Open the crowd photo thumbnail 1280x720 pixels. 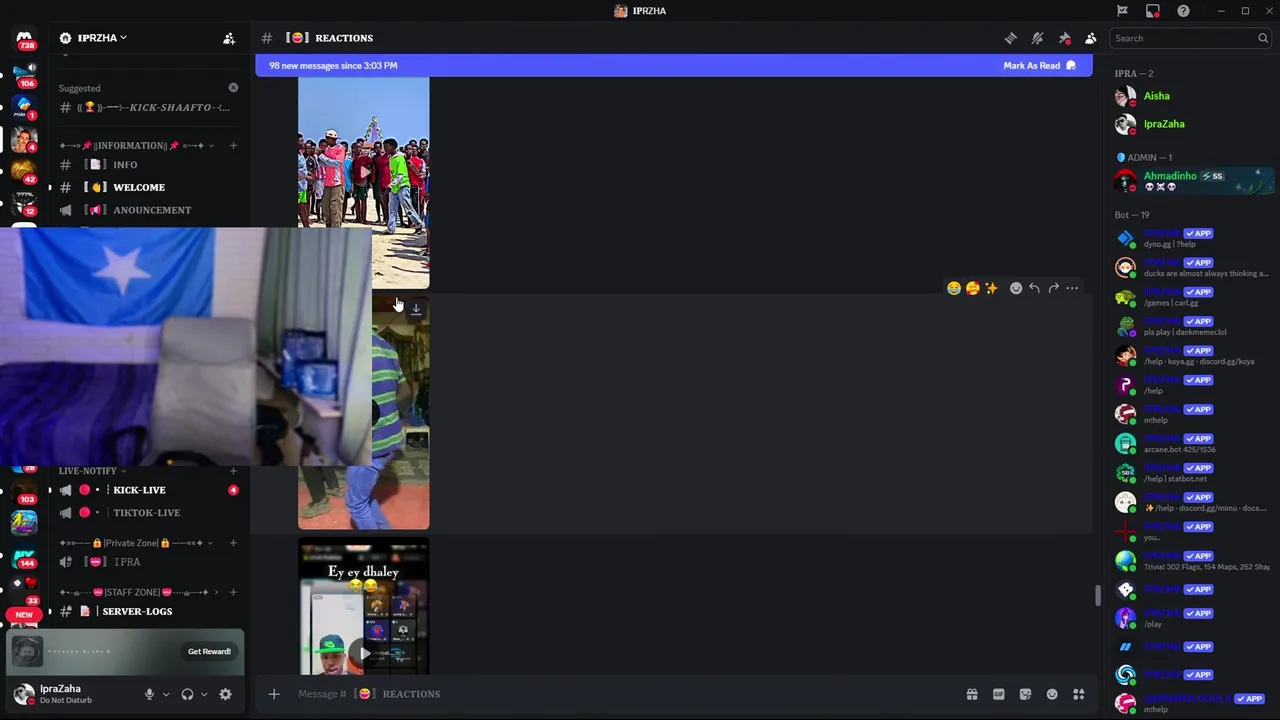tap(364, 183)
